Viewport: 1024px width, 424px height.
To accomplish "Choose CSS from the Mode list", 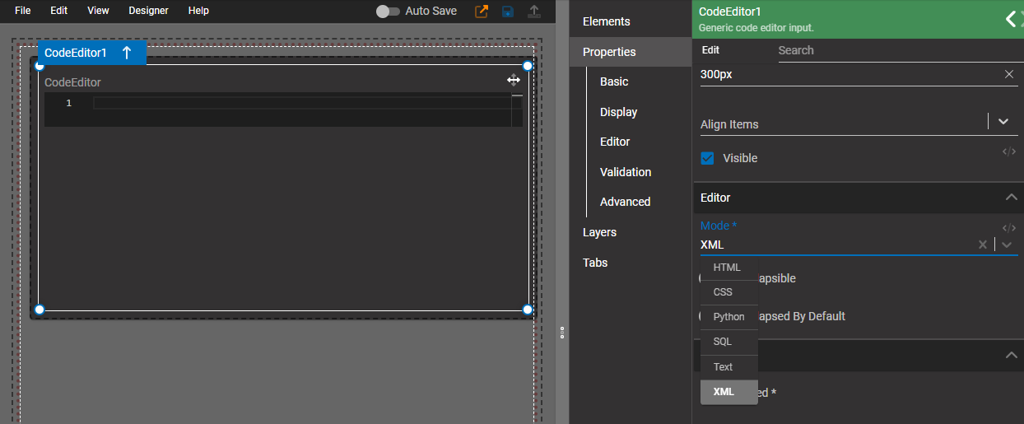I will pyautogui.click(x=729, y=292).
